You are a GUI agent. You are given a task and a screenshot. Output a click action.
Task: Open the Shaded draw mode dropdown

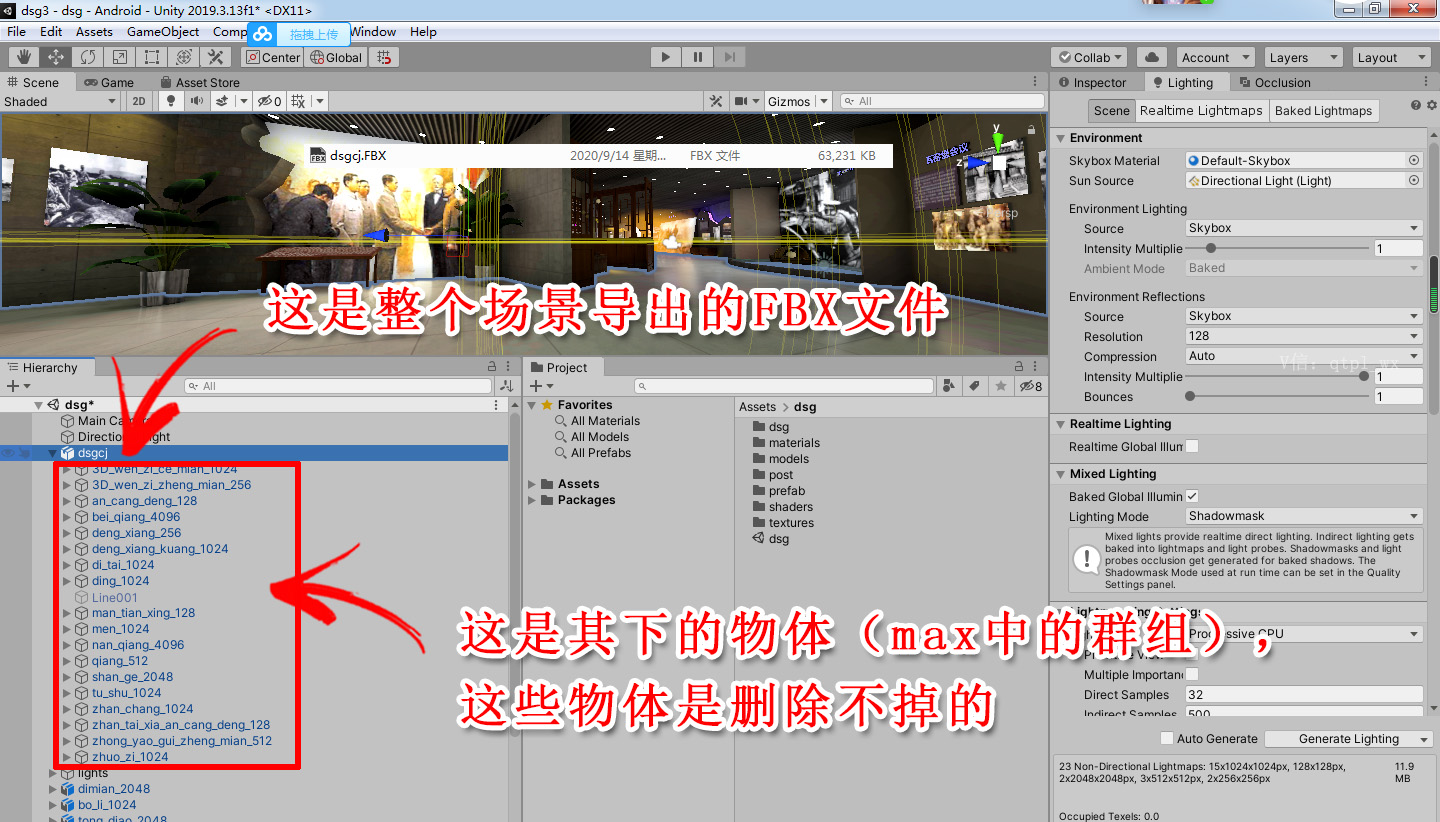tap(60, 101)
